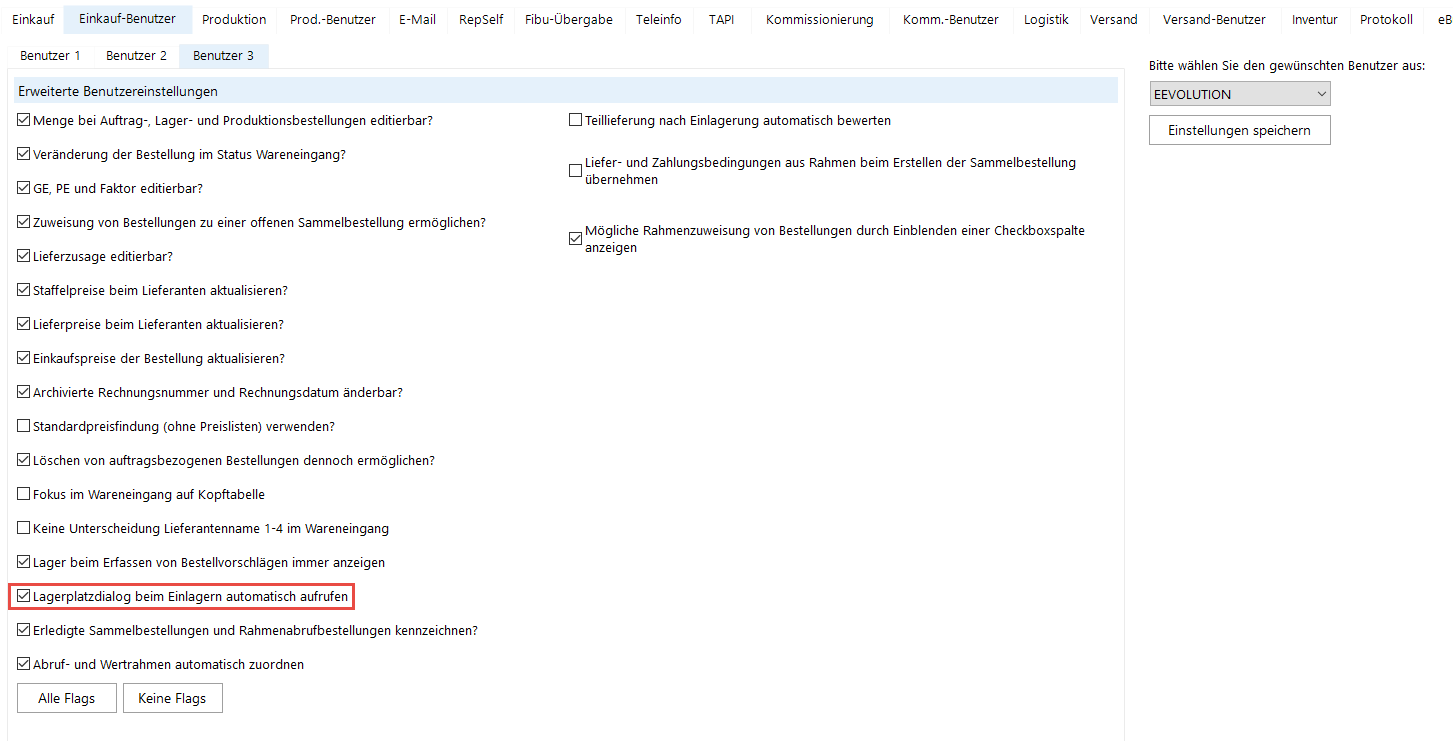Uncheck Einkaufspreise der Bestellung aktualisieren
Screen dimensions: 1453x741
(x=24, y=358)
